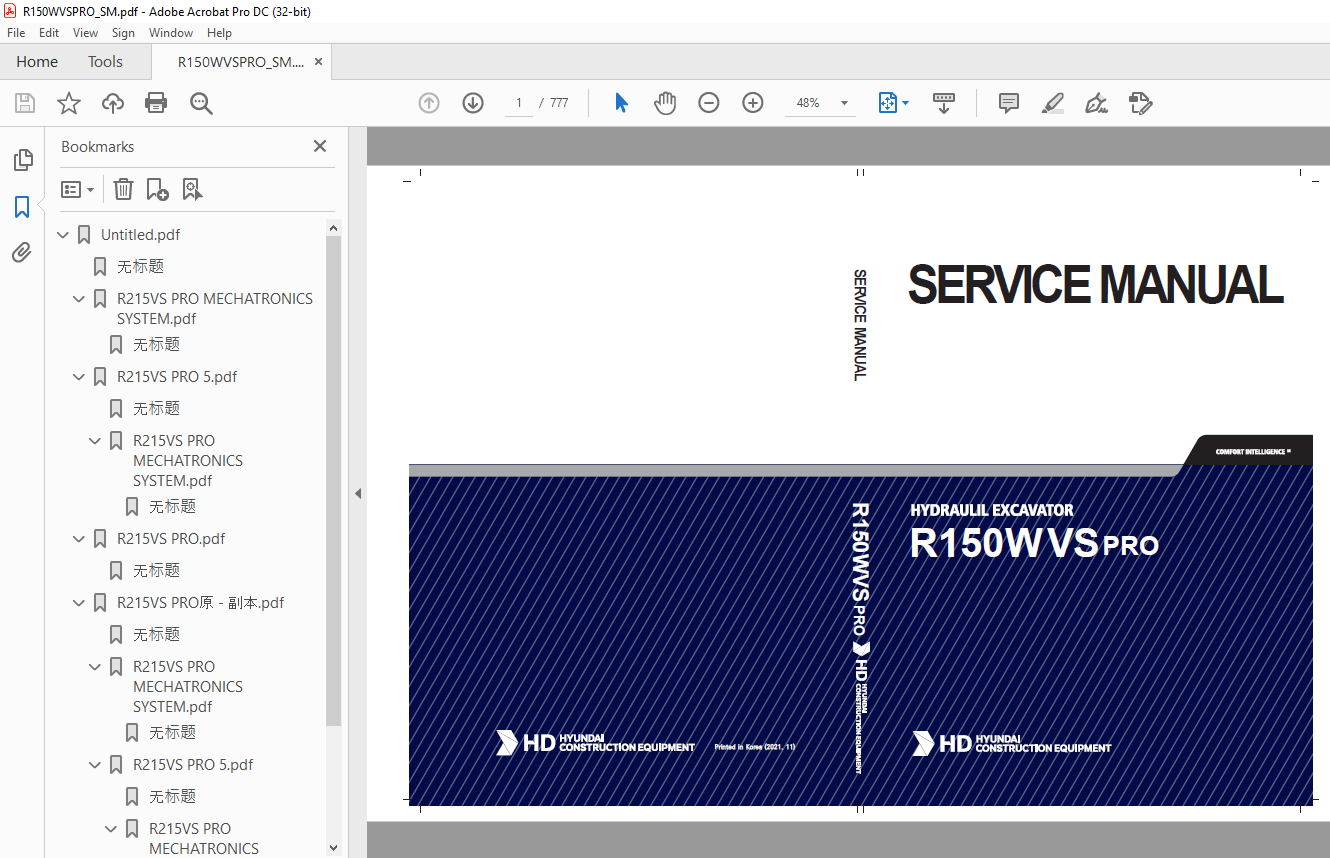
Task: Open the Sign menu
Action: 123,33
